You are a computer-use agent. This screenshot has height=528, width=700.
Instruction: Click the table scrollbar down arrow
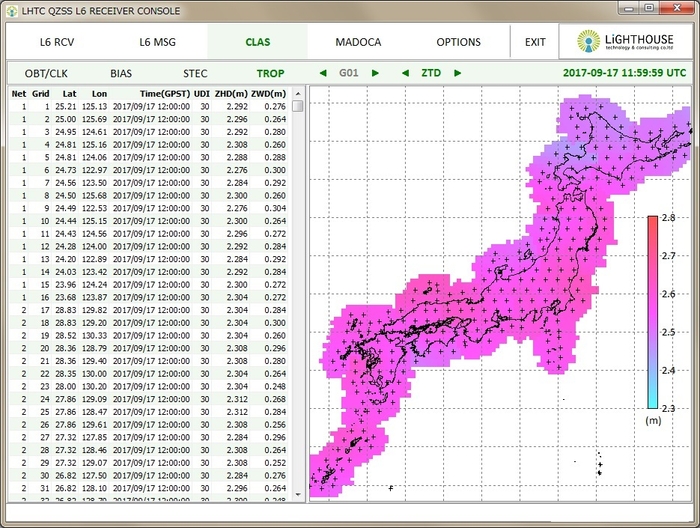point(298,495)
